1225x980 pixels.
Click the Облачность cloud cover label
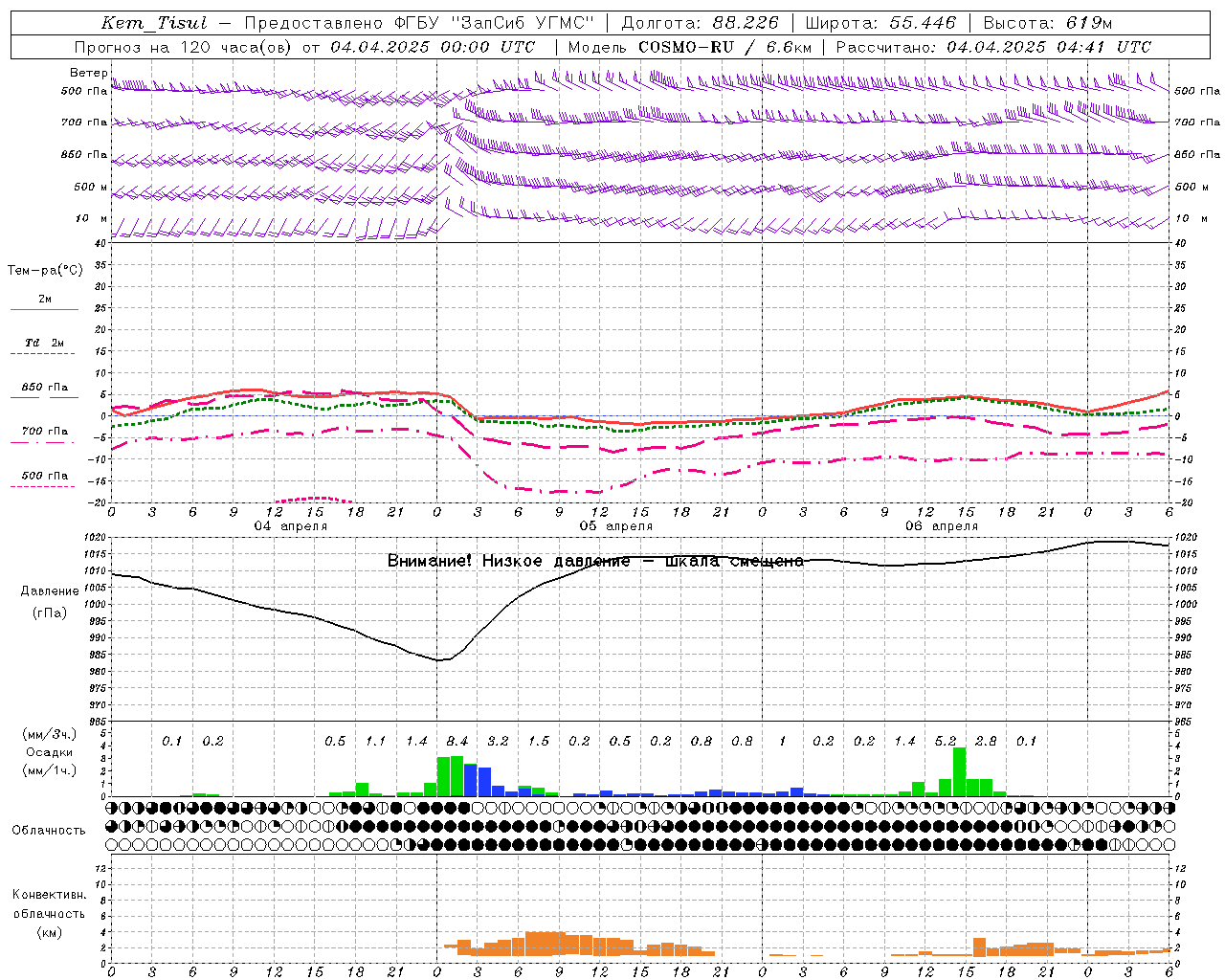pyautogui.click(x=49, y=831)
